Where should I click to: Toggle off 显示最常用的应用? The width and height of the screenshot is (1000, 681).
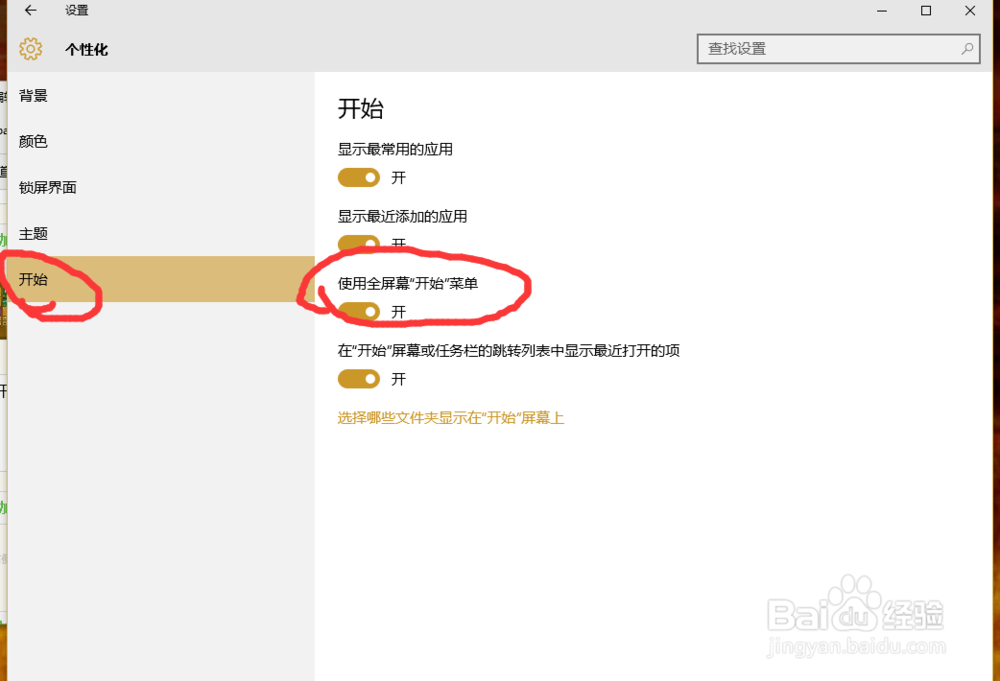click(x=361, y=177)
